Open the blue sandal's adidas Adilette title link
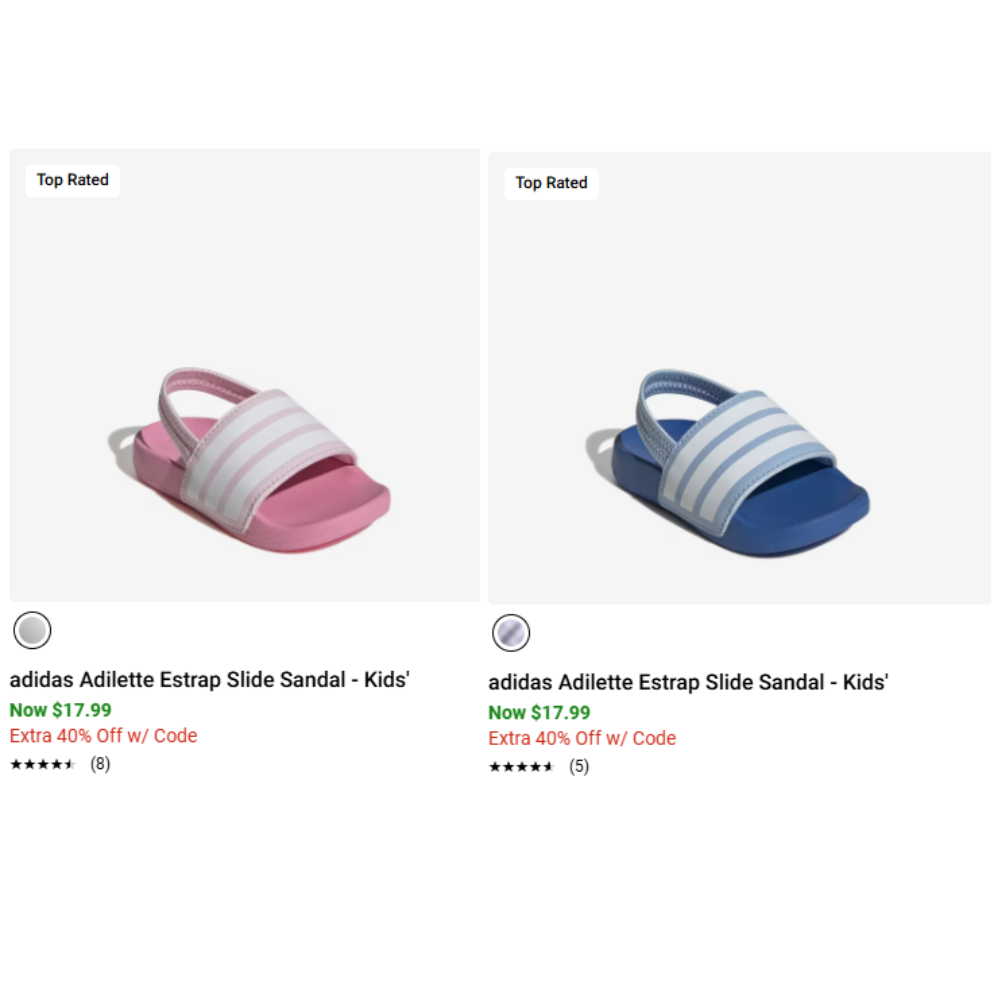Screen dimensions: 1000x1000 688,682
